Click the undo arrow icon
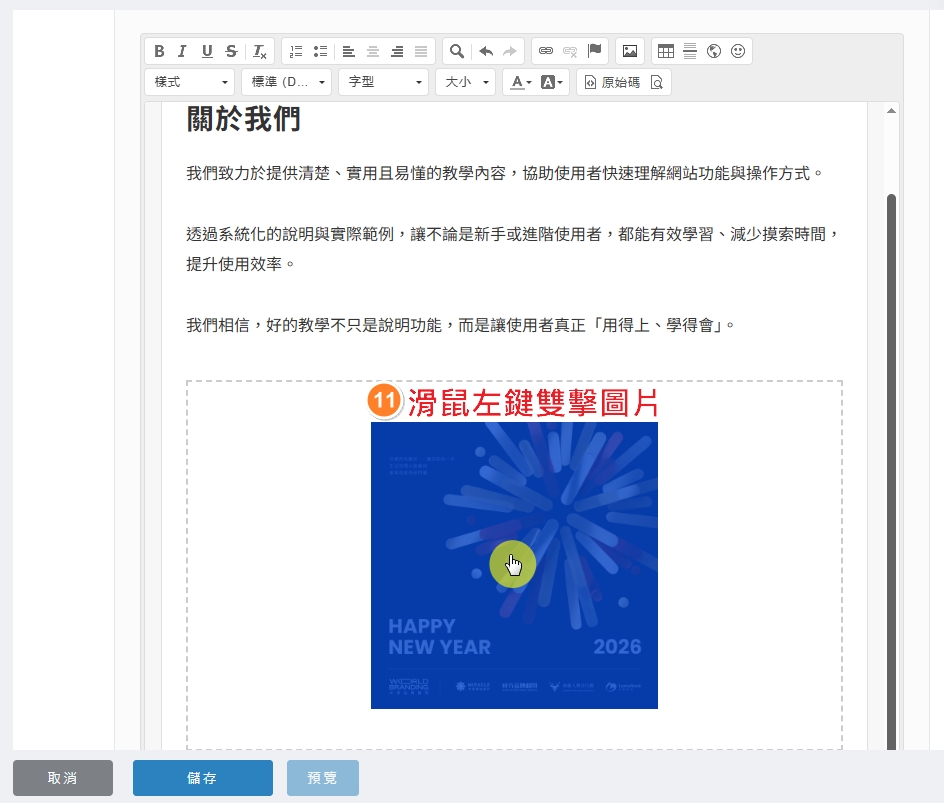Viewport: 944px width, 803px height. coord(486,51)
